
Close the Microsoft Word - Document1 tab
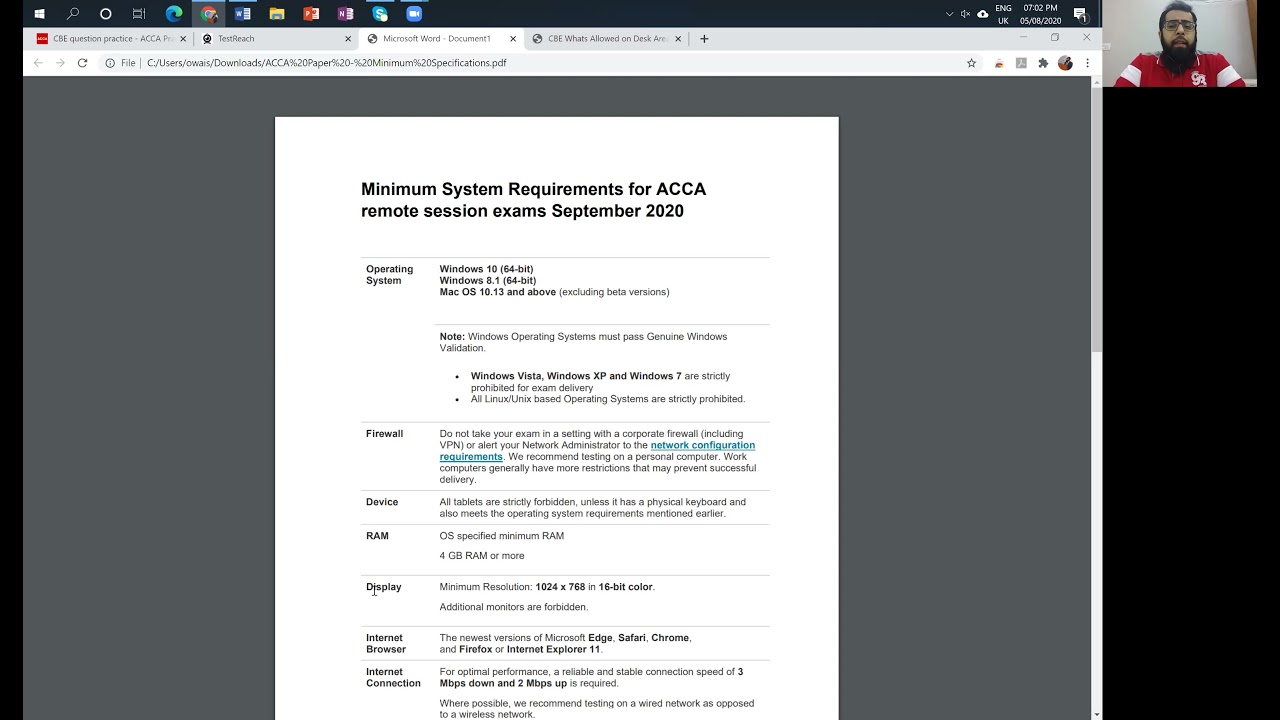pos(513,39)
